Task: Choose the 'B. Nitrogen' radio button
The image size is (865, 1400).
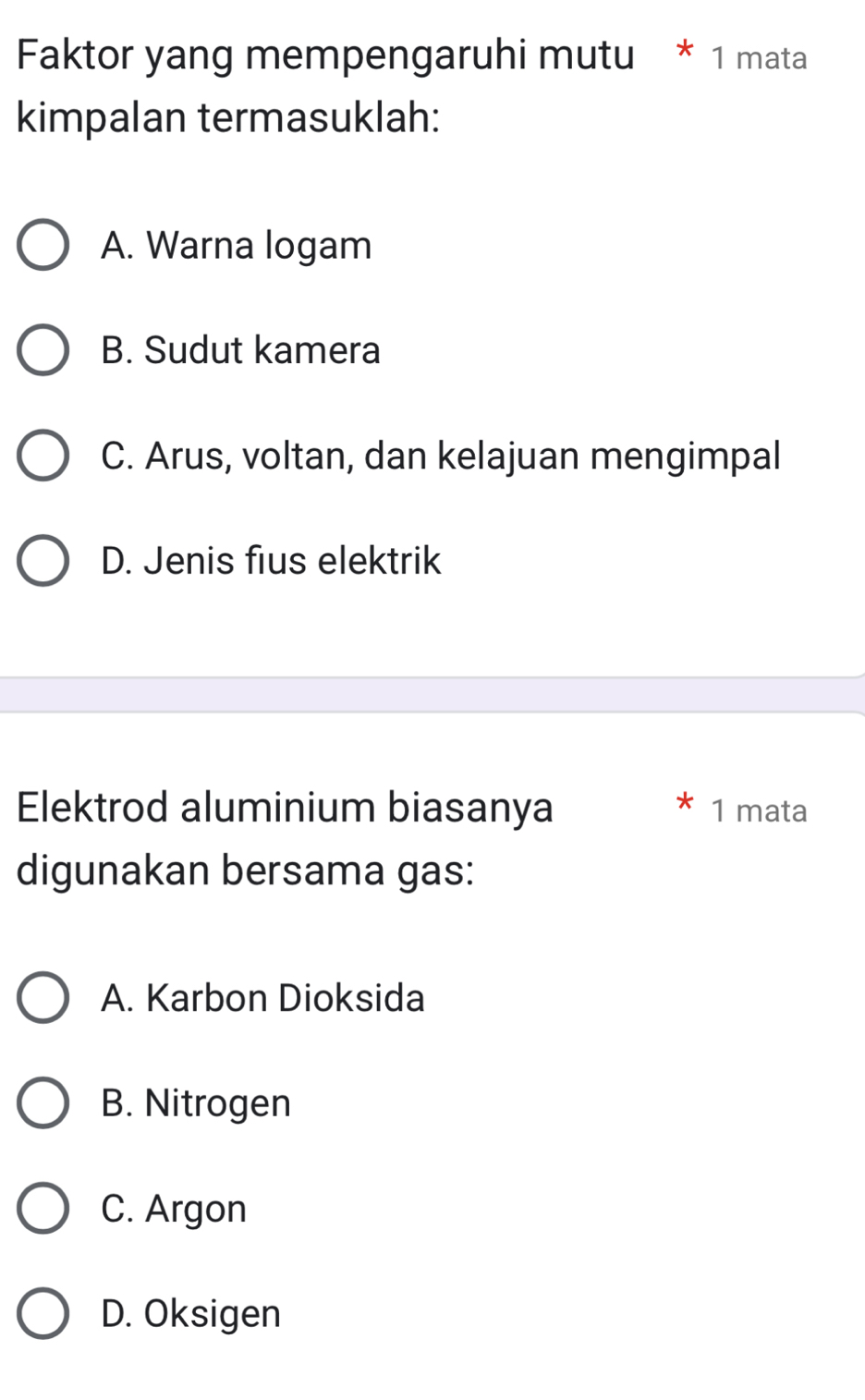Action: point(43,1103)
